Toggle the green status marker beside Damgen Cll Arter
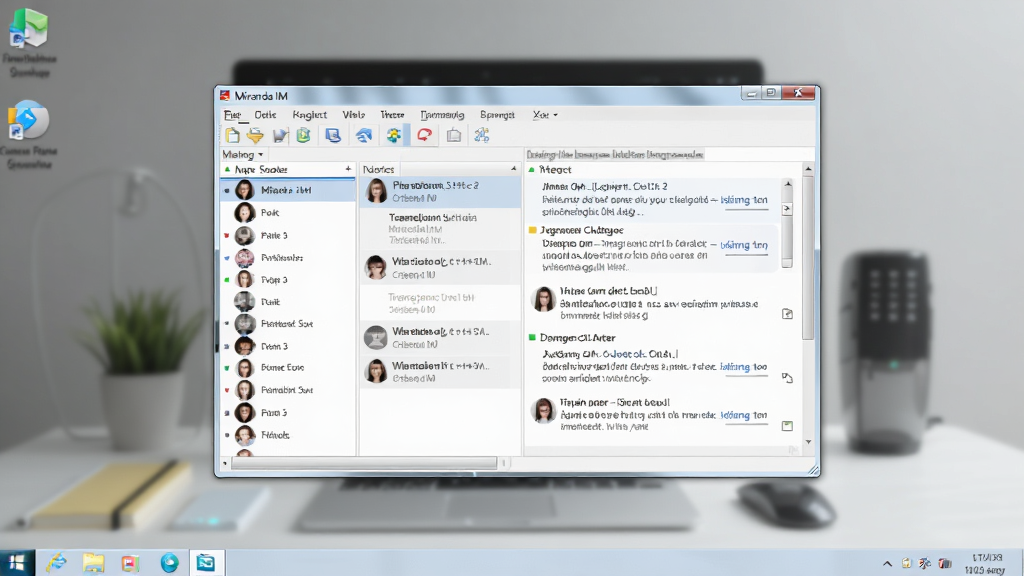This screenshot has width=1024, height=576. [x=532, y=338]
